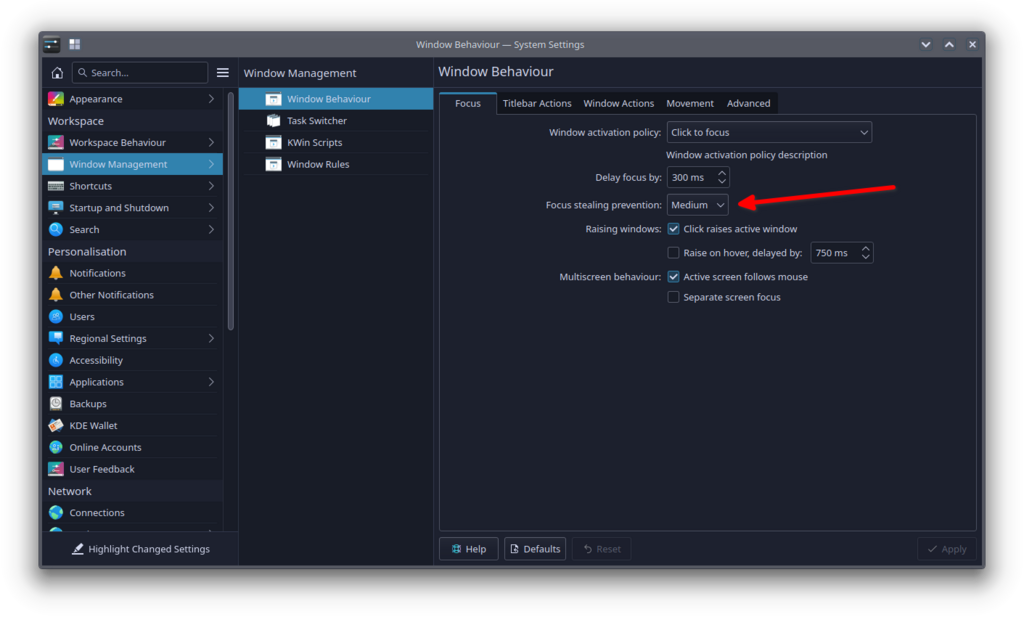
Task: Open the Online Accounts settings
Action: point(105,448)
